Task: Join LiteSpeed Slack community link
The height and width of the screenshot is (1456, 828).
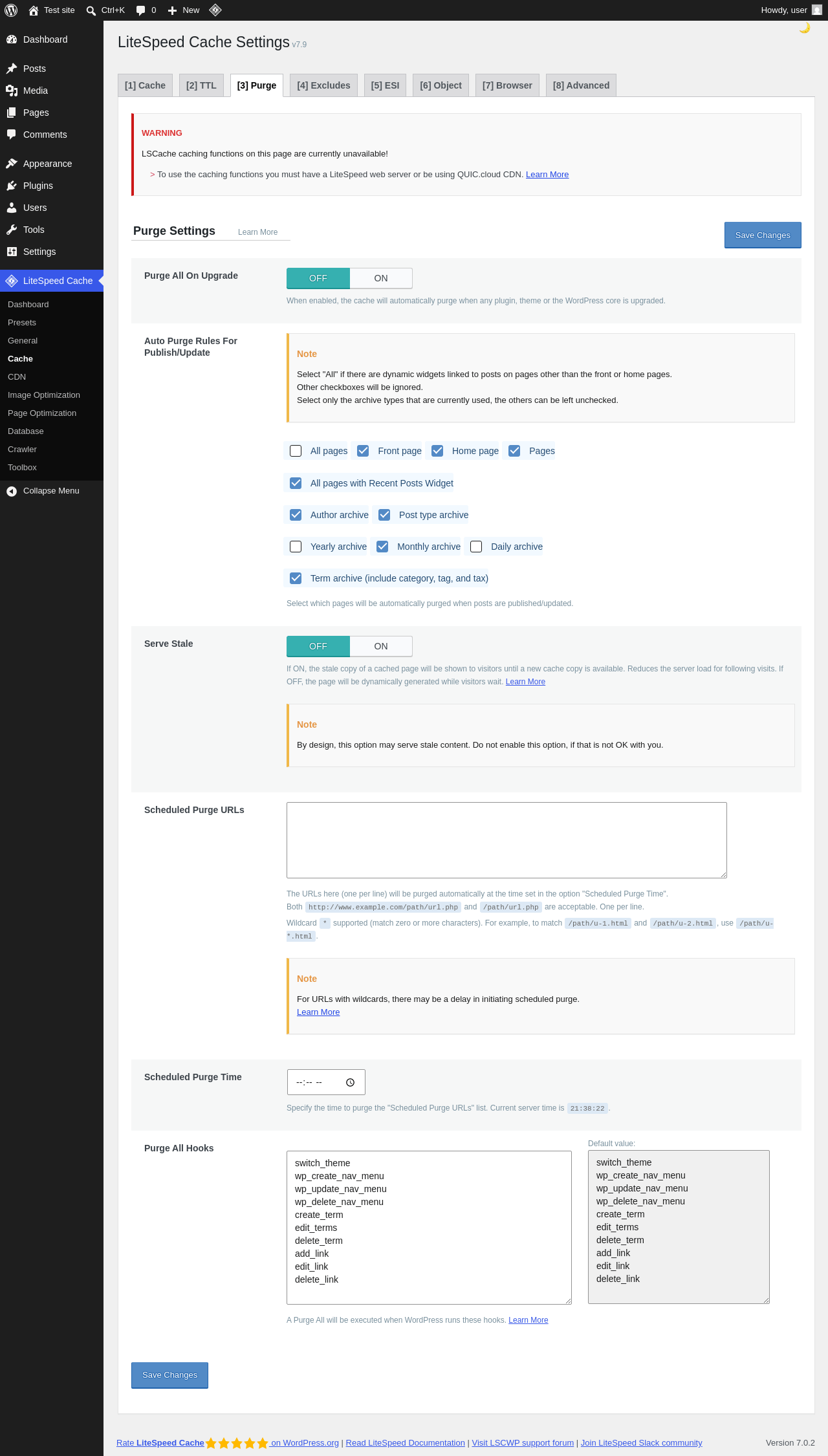Action: 641,1443
